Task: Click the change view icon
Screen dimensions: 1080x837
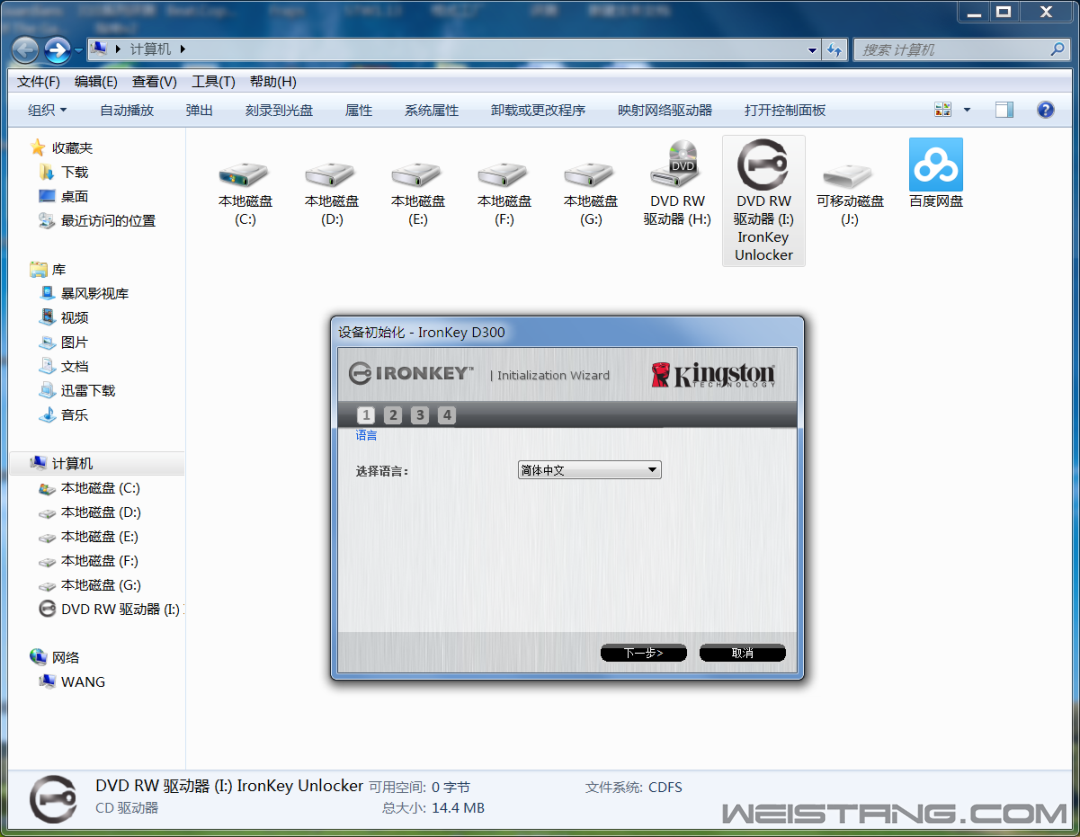Action: coord(943,110)
